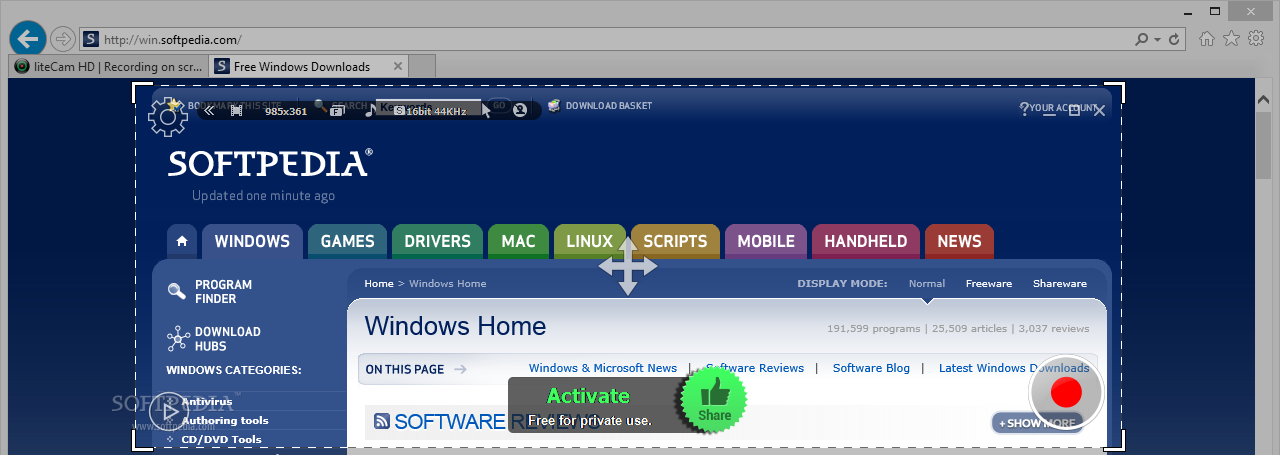
Task: Open the LINUX category tab
Action: tap(590, 241)
